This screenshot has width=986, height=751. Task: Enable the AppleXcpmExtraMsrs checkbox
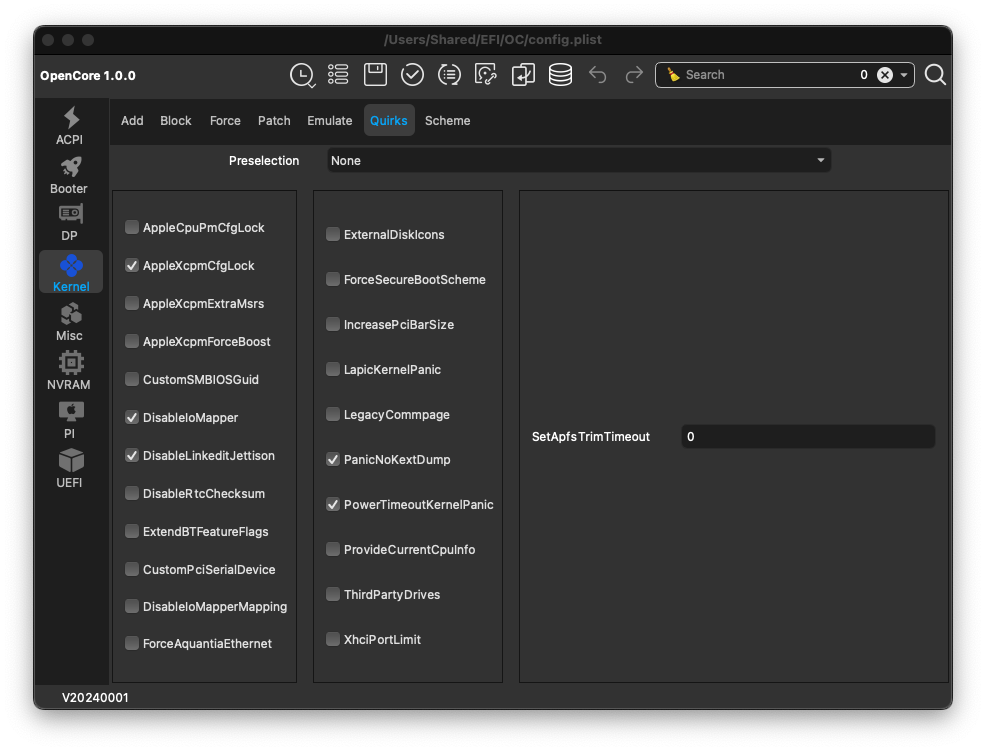coord(131,303)
